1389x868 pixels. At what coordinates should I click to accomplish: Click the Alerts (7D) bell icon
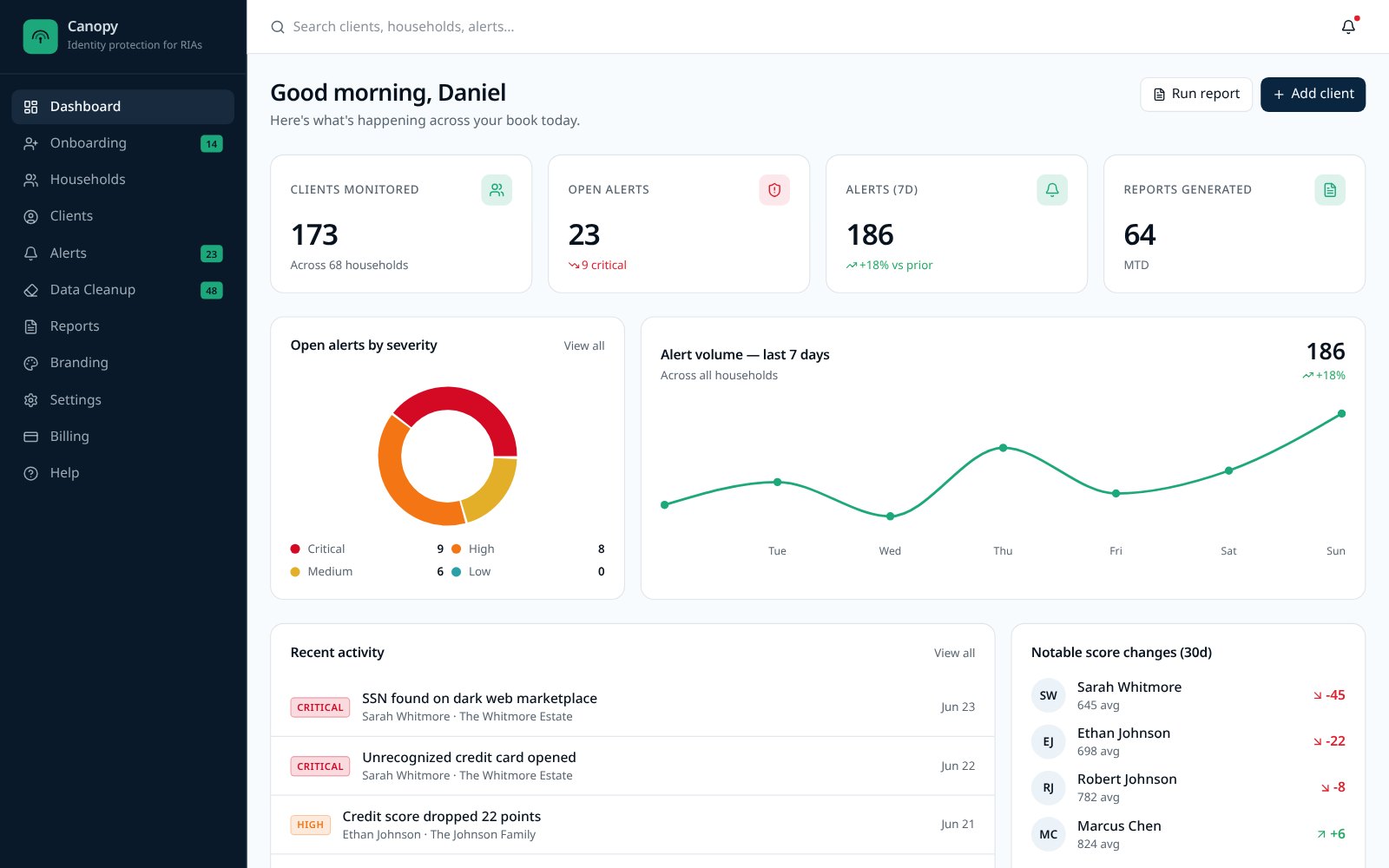click(x=1052, y=189)
